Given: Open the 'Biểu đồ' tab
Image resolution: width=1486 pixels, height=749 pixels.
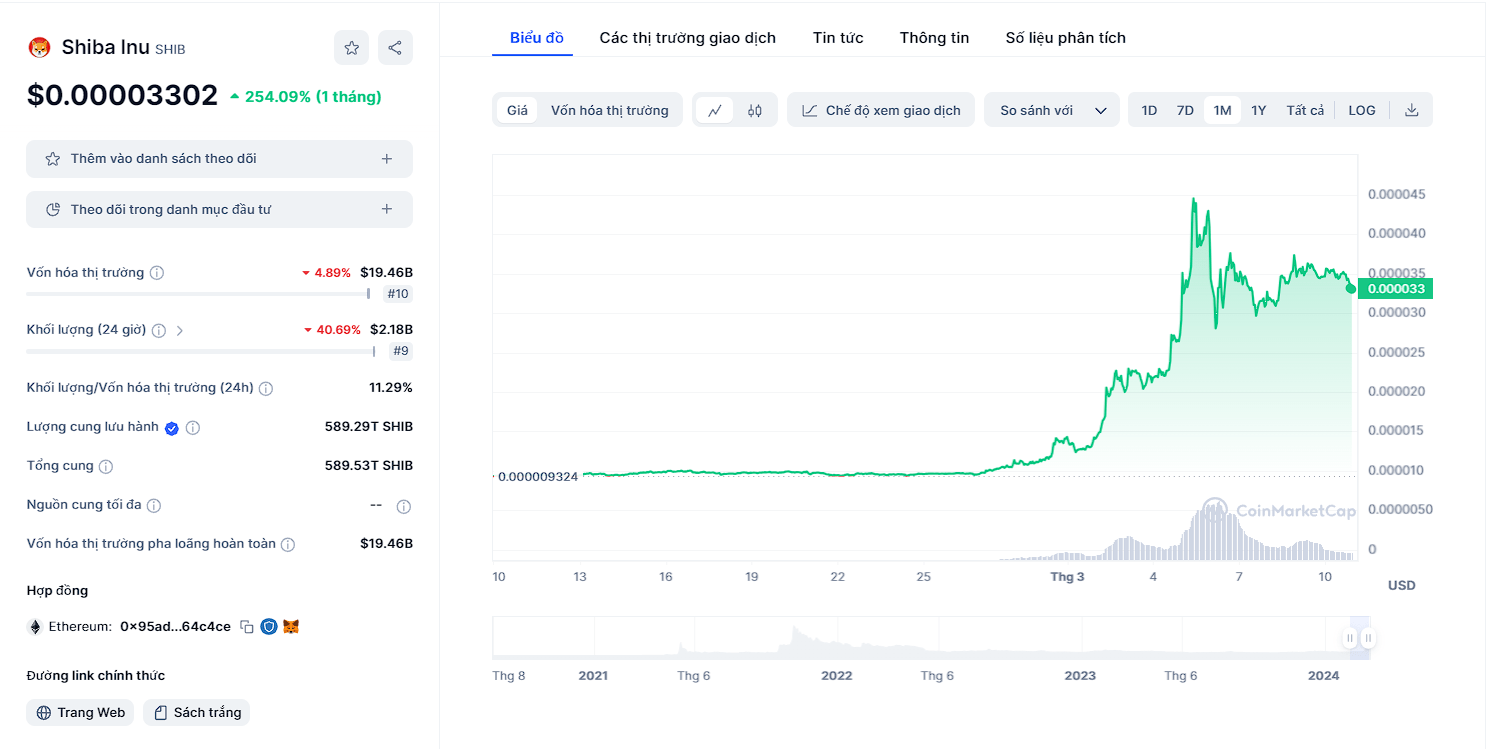Looking at the screenshot, I should click(537, 38).
